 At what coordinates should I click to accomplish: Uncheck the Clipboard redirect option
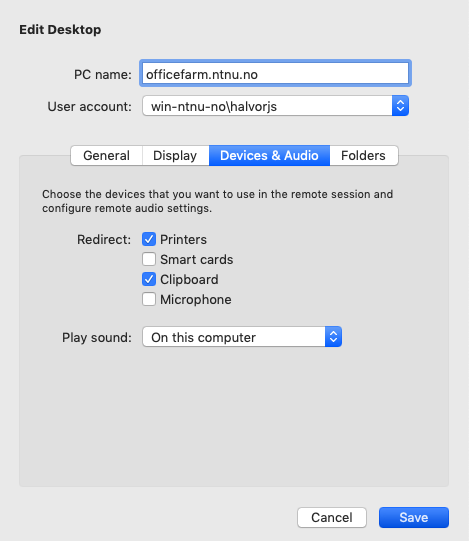tap(149, 279)
